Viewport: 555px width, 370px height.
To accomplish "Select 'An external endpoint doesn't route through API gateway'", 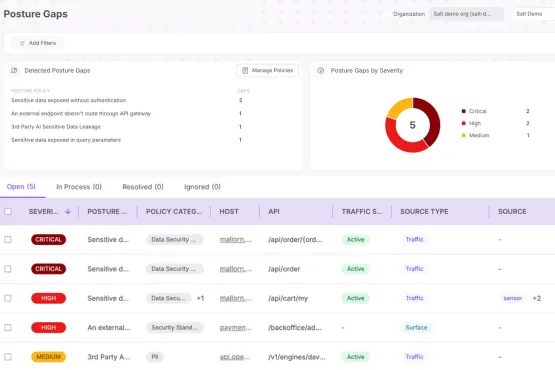I will (81, 114).
